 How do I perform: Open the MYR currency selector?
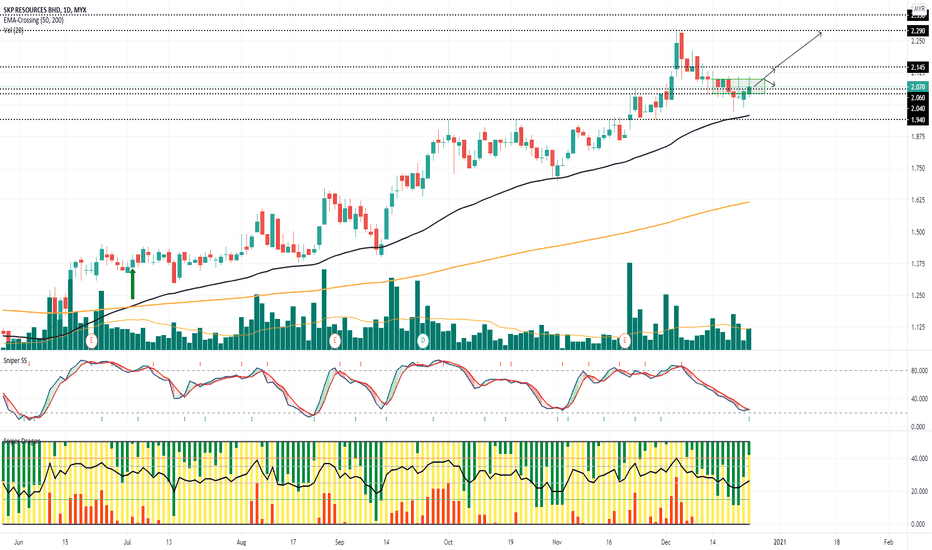[x=919, y=9]
